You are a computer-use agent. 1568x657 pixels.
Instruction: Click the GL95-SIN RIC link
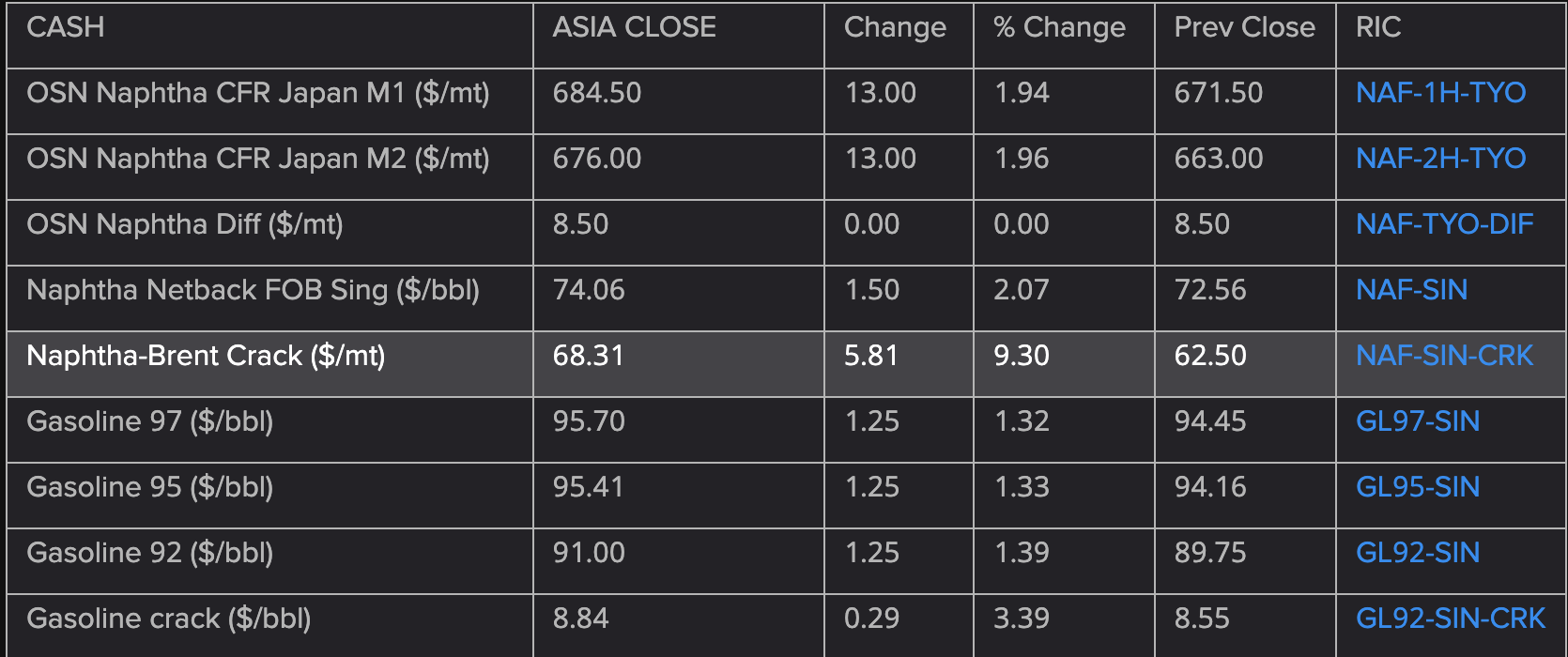[x=1417, y=487]
